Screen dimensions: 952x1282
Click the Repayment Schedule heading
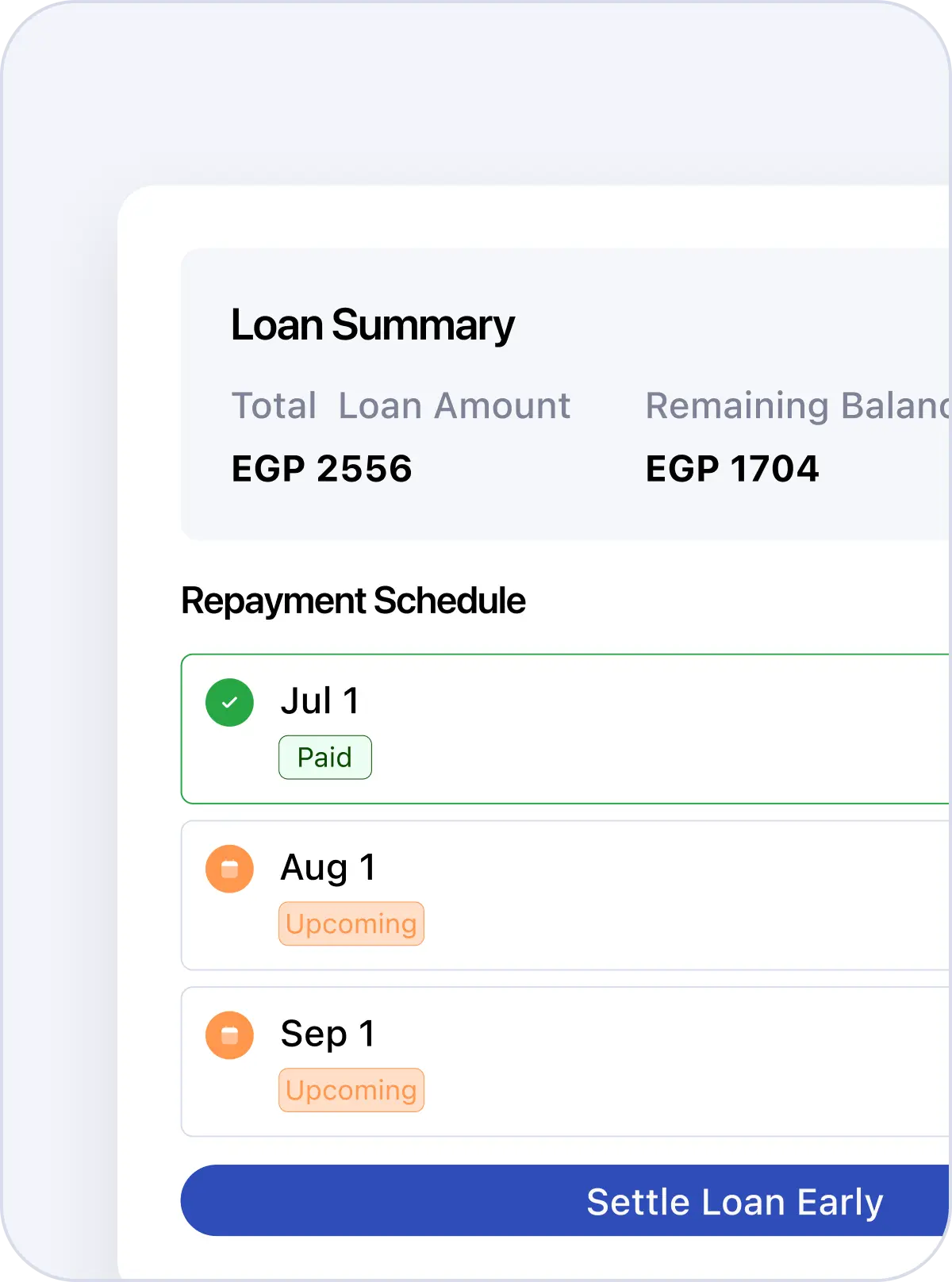point(353,601)
